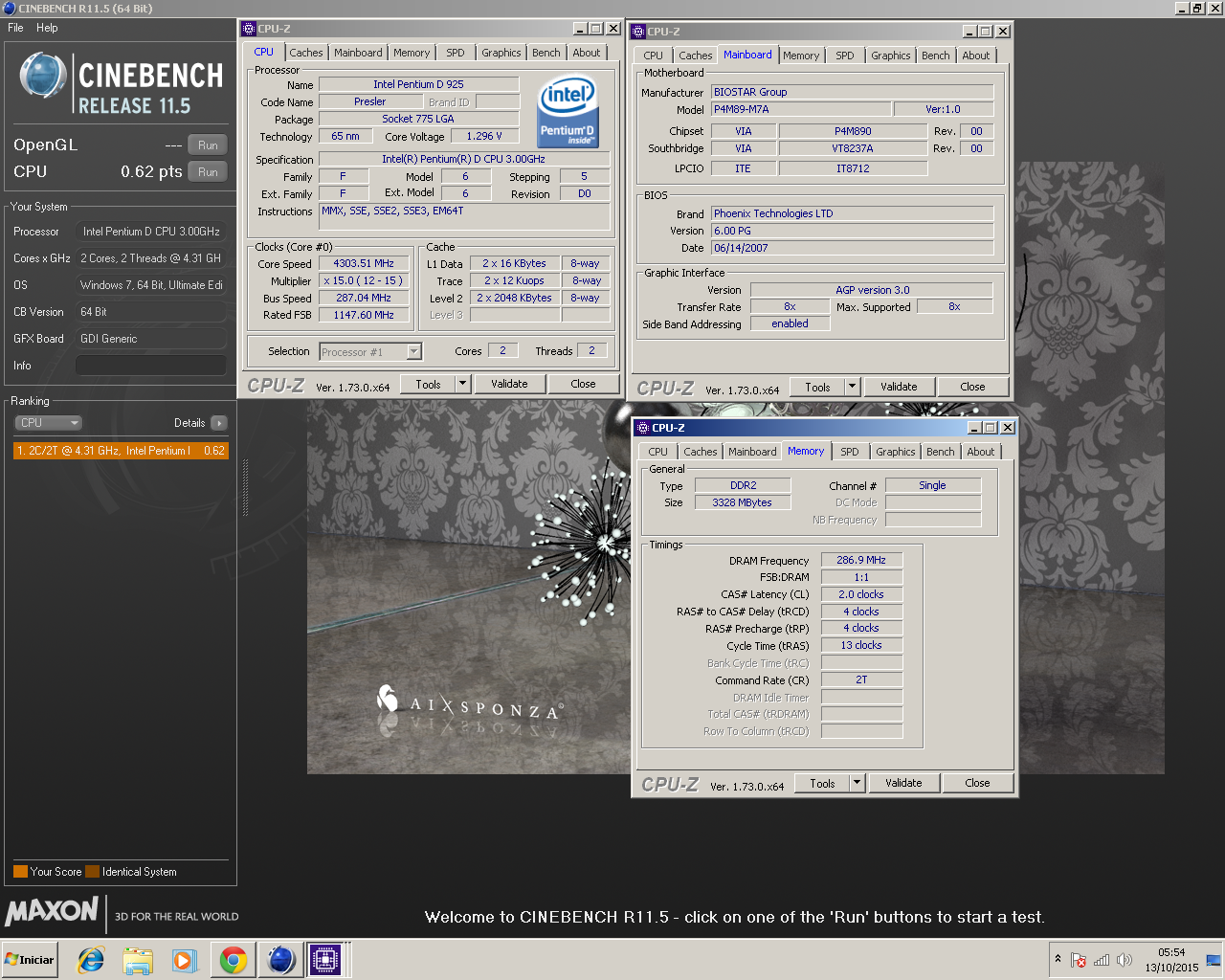Click Show desktop taskbar icon
This screenshot has height=980, width=1225.
coord(1214,960)
